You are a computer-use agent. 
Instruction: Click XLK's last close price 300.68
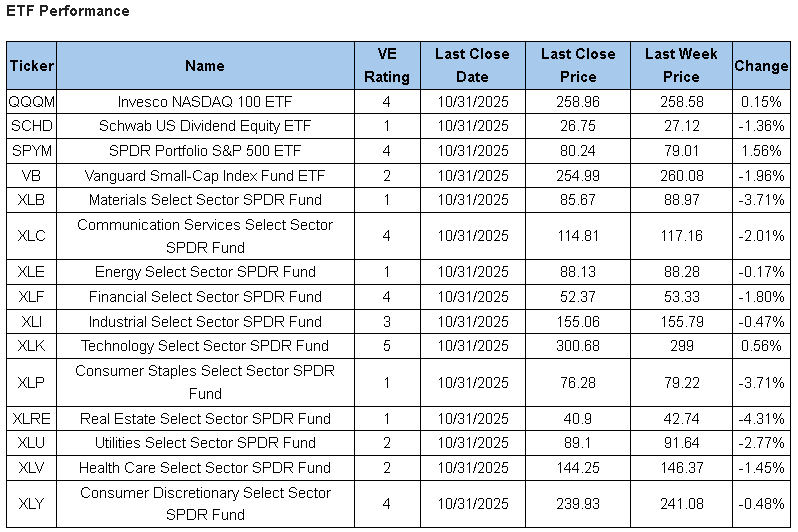pyautogui.click(x=578, y=346)
